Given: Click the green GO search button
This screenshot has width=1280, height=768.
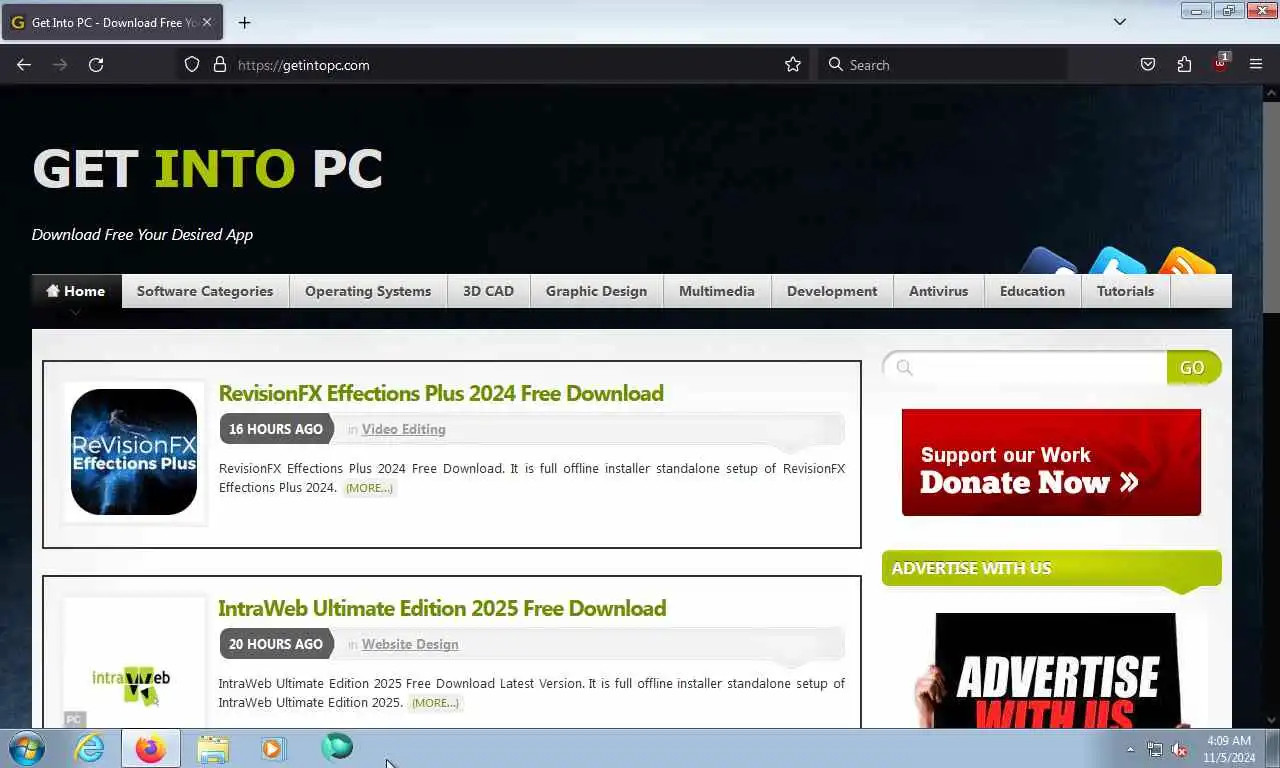Looking at the screenshot, I should (x=1193, y=368).
